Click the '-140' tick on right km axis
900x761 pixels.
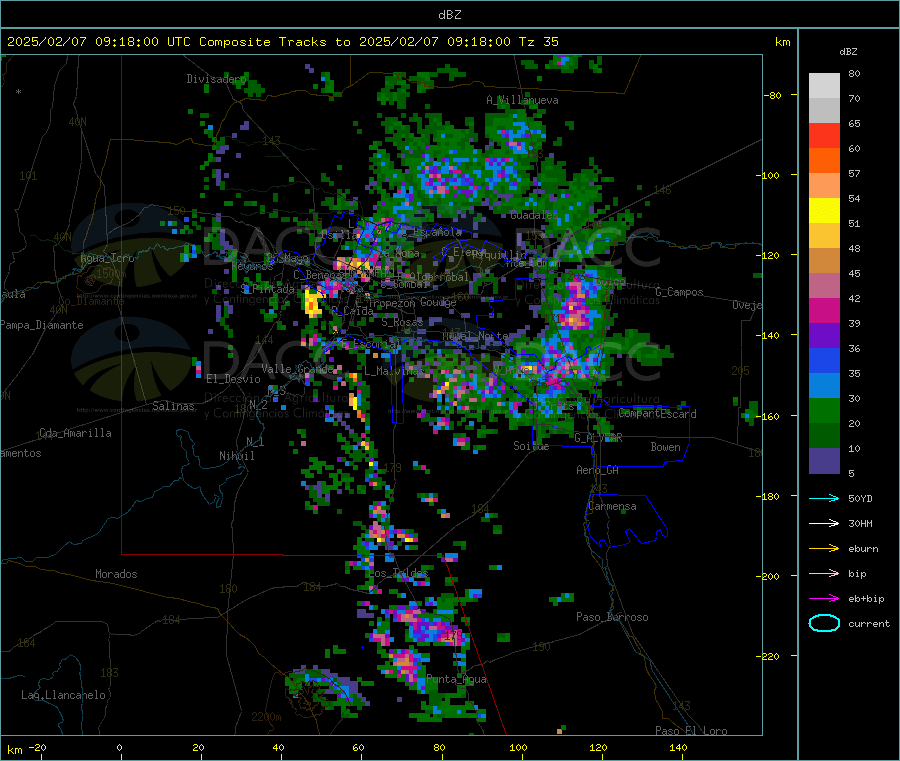click(767, 335)
